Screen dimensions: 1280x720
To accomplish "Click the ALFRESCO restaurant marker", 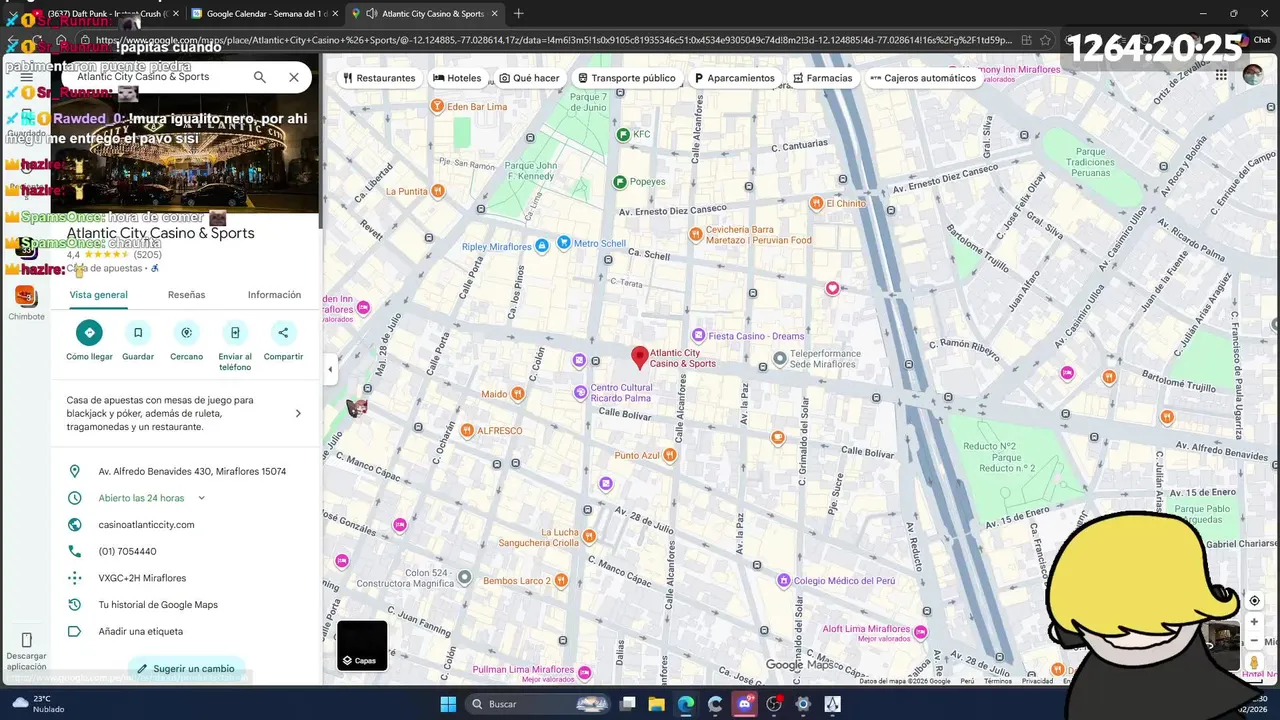I will [467, 430].
